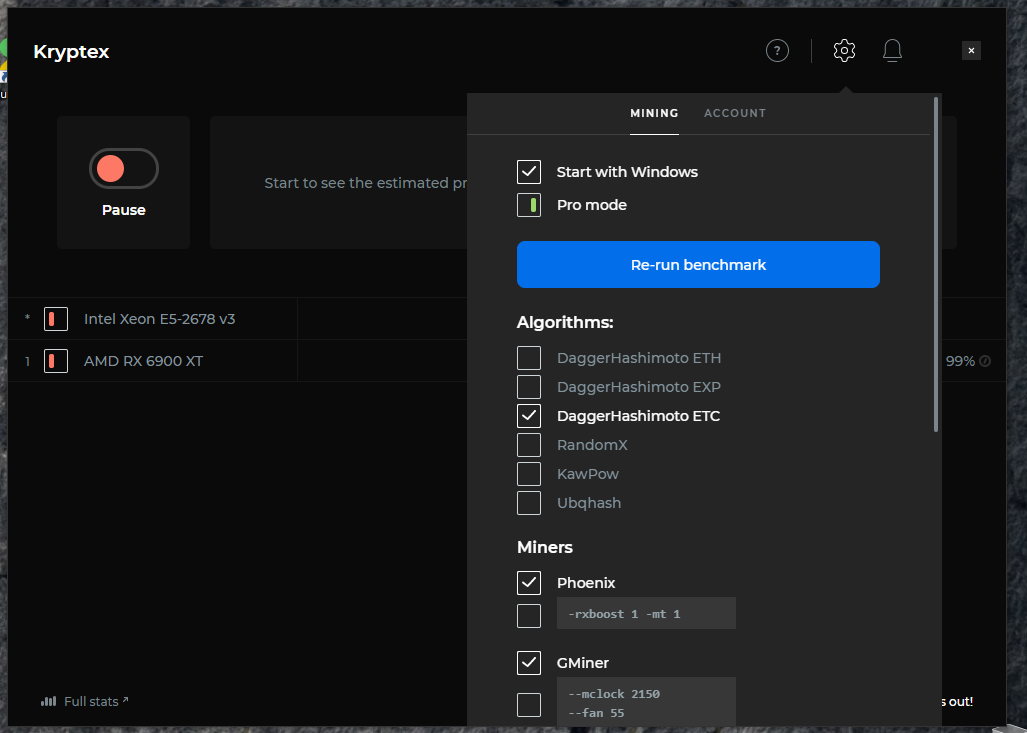Toggle the Pause mining switch
The height and width of the screenshot is (733, 1027).
click(124, 168)
